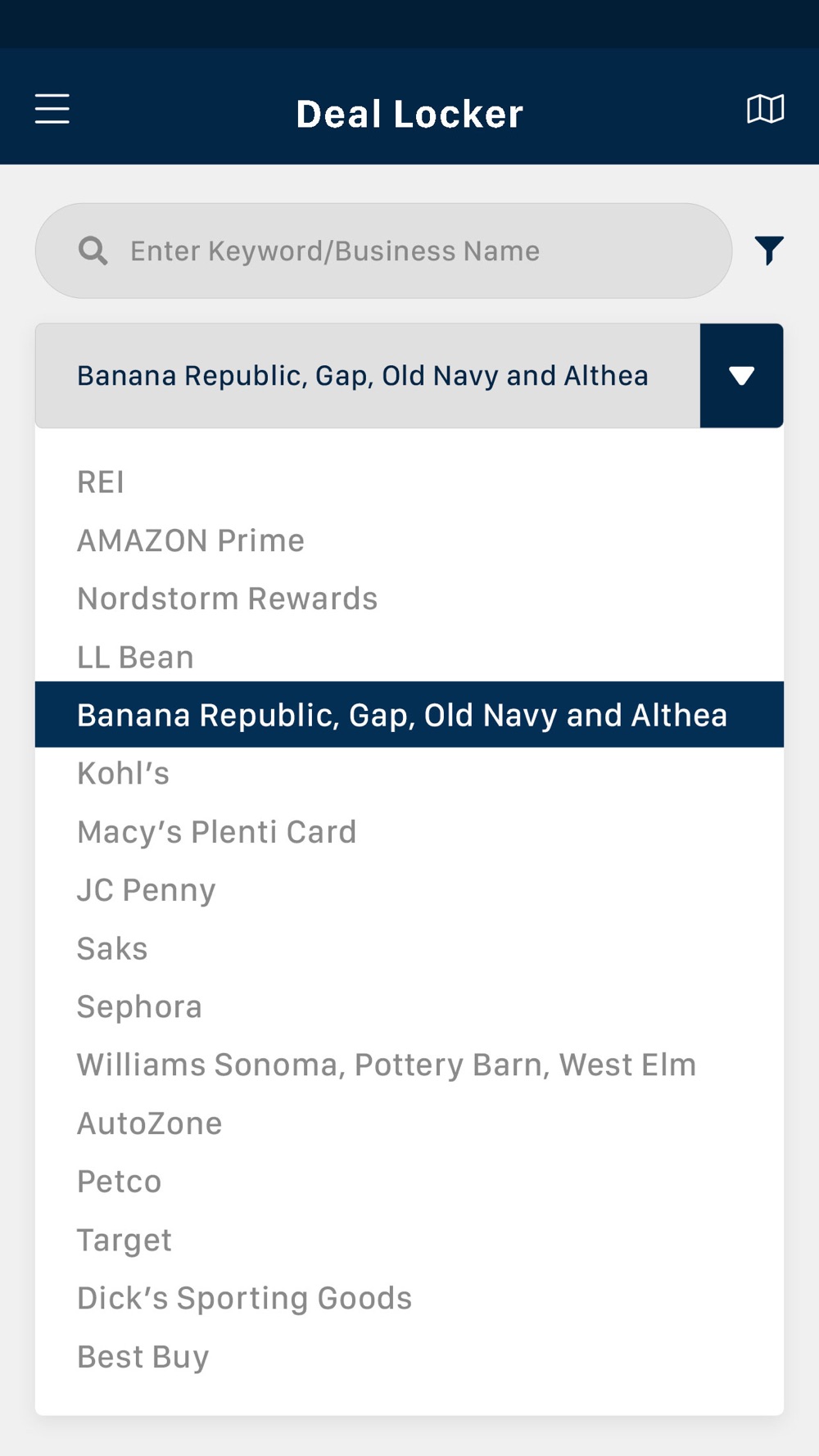819x1456 pixels.
Task: Select Sephora in the dropdown list
Action: click(409, 1006)
